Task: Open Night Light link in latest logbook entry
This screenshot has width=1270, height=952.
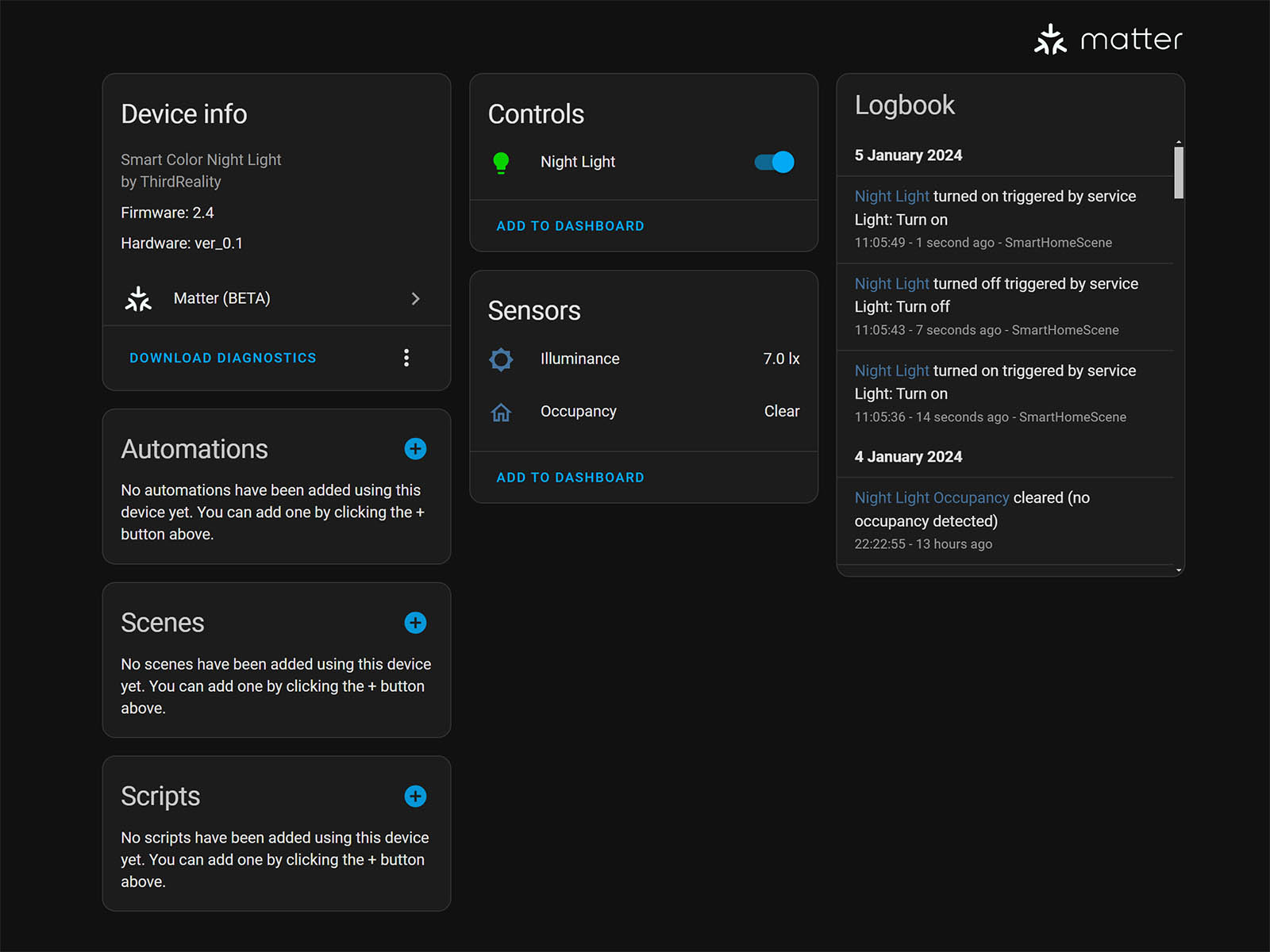Action: point(891,197)
